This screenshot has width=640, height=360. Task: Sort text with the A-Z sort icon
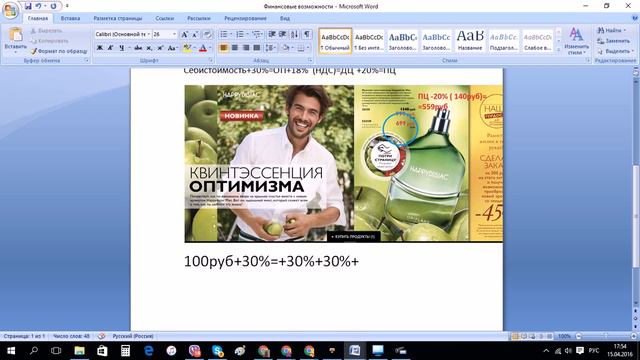(295, 34)
